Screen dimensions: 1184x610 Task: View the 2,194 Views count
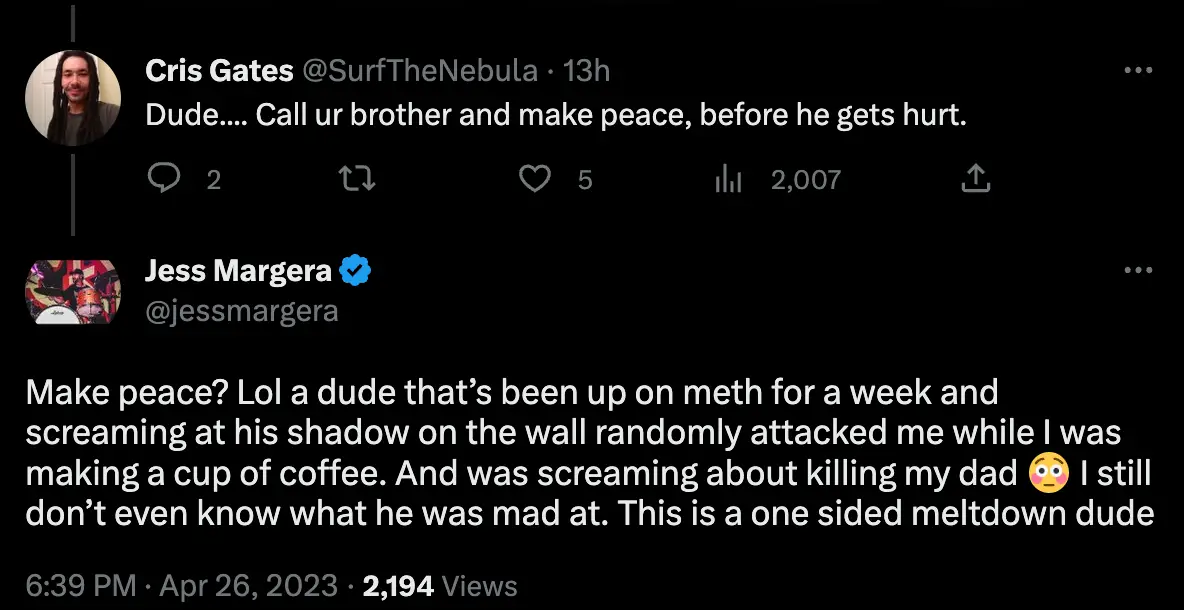438,585
